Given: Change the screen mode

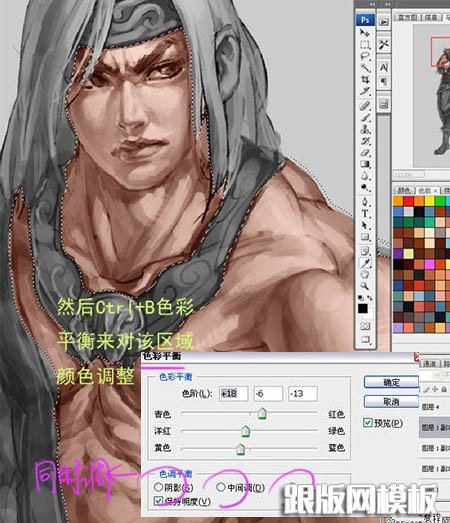Looking at the screenshot, I should point(365,340).
